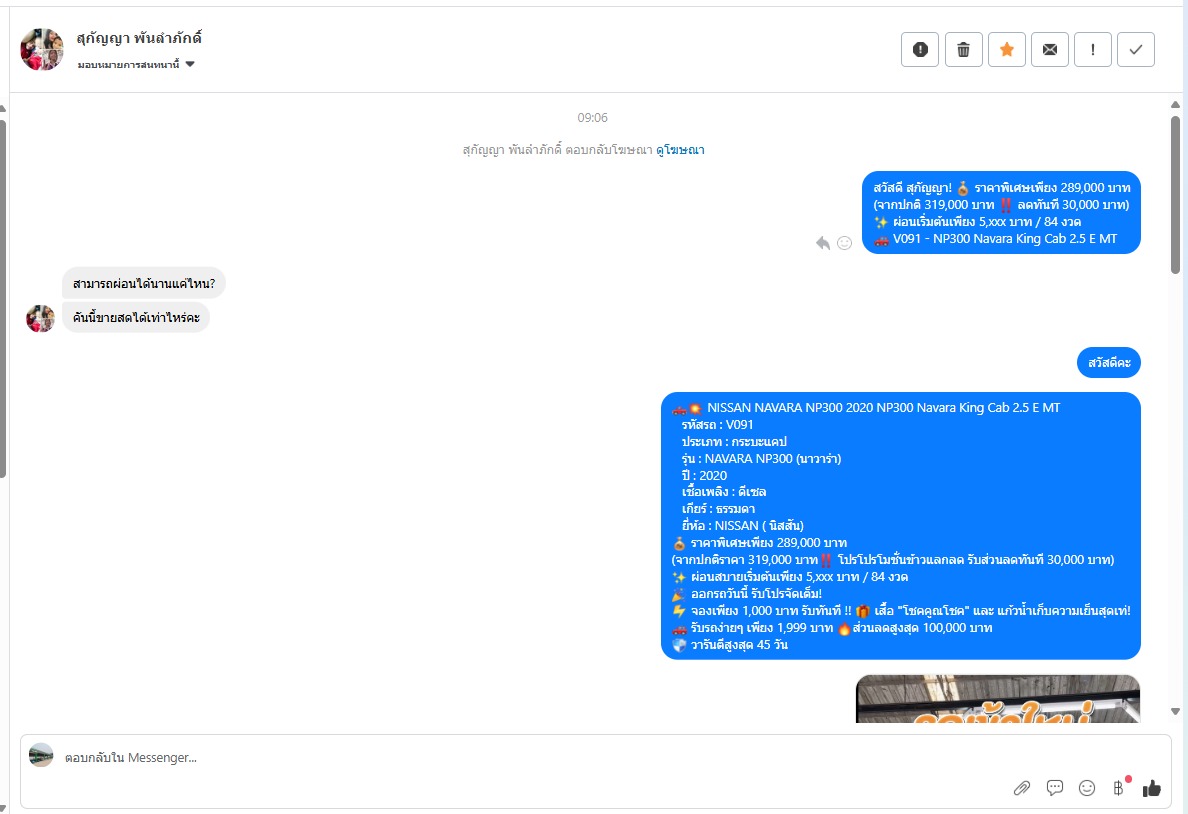
Task: Focus the ตอบกลับใน Messenger reply field
Action: click(530, 758)
